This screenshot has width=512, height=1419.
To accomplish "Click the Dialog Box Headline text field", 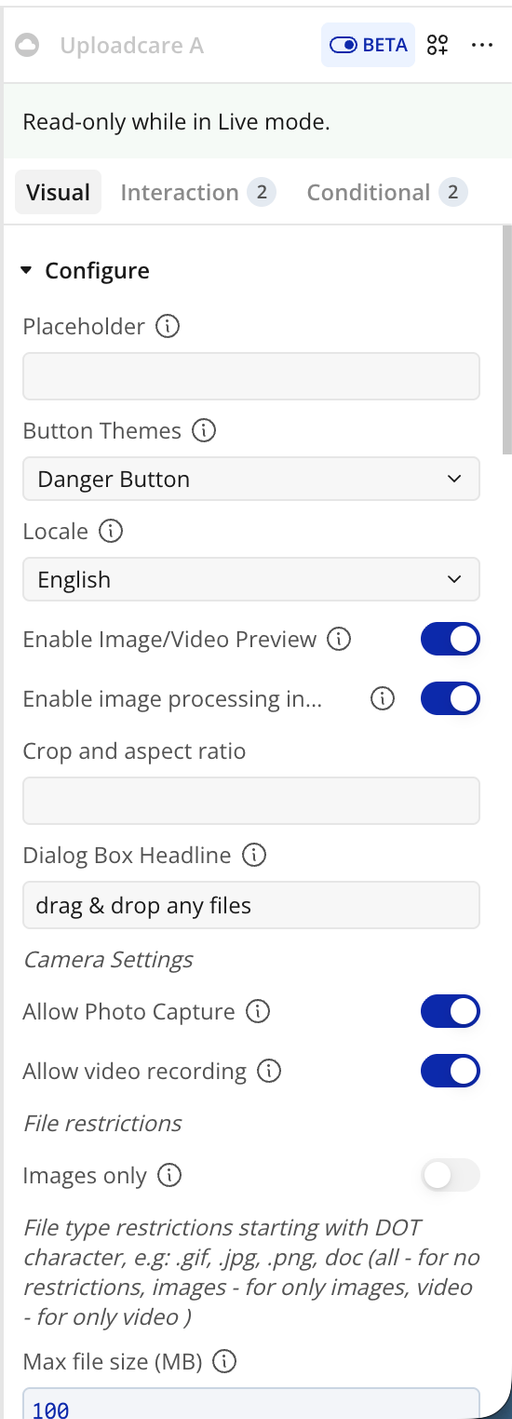I will pyautogui.click(x=251, y=905).
